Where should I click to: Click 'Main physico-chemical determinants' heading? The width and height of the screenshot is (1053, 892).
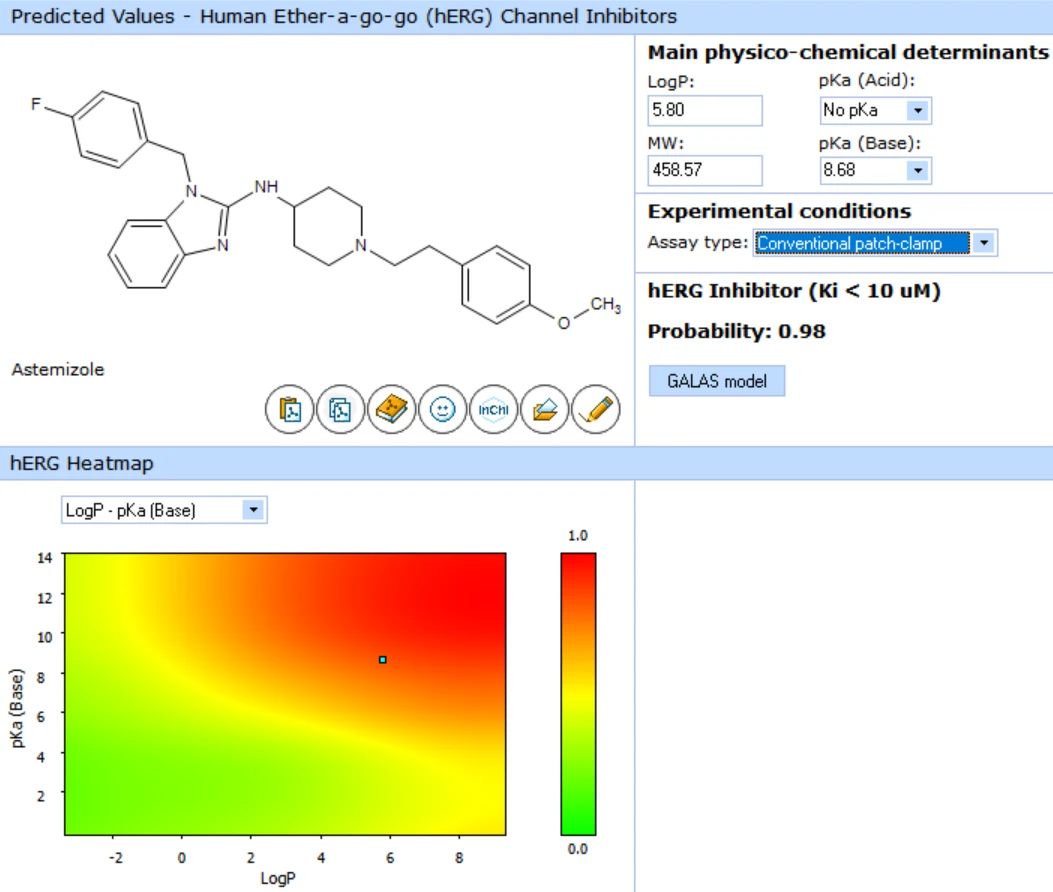[x=848, y=52]
